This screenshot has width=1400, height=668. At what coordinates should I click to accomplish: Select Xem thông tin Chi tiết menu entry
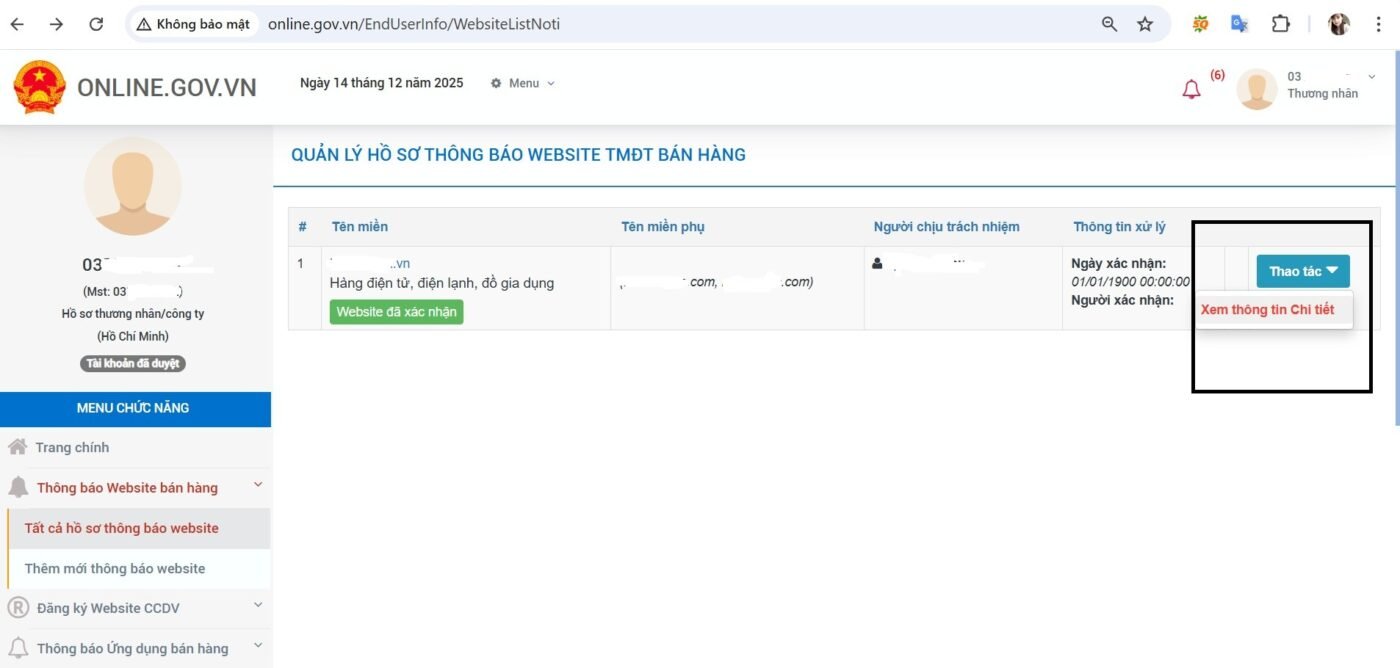(1270, 309)
